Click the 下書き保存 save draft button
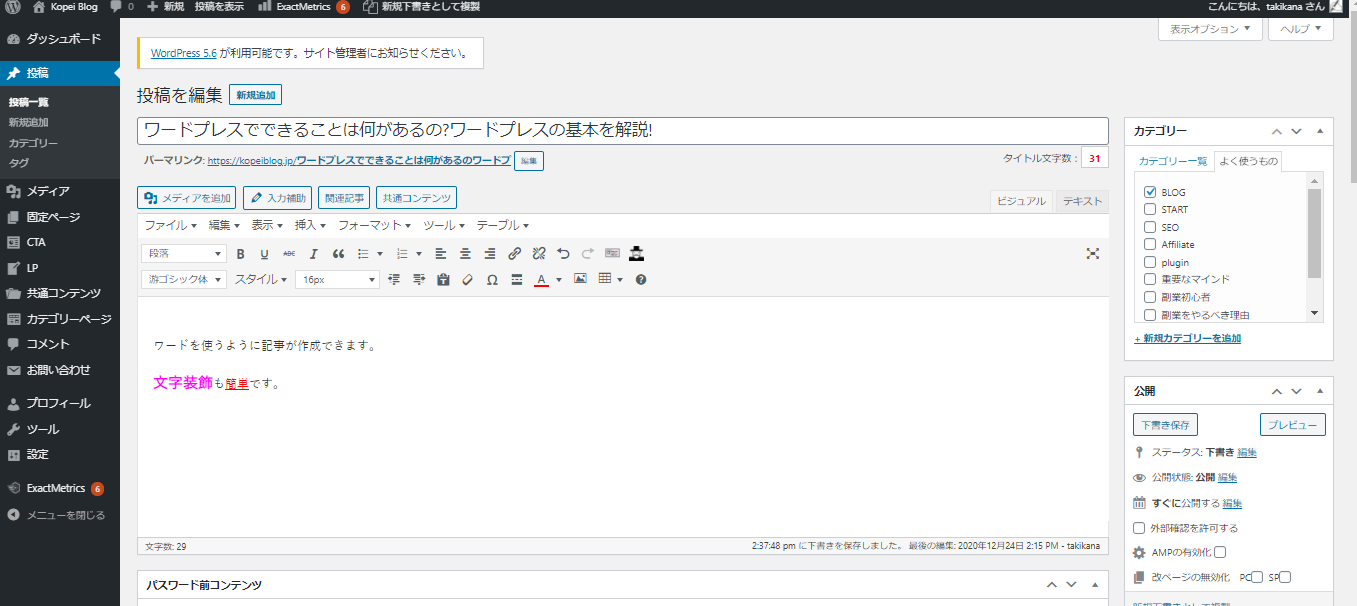 pos(1165,425)
